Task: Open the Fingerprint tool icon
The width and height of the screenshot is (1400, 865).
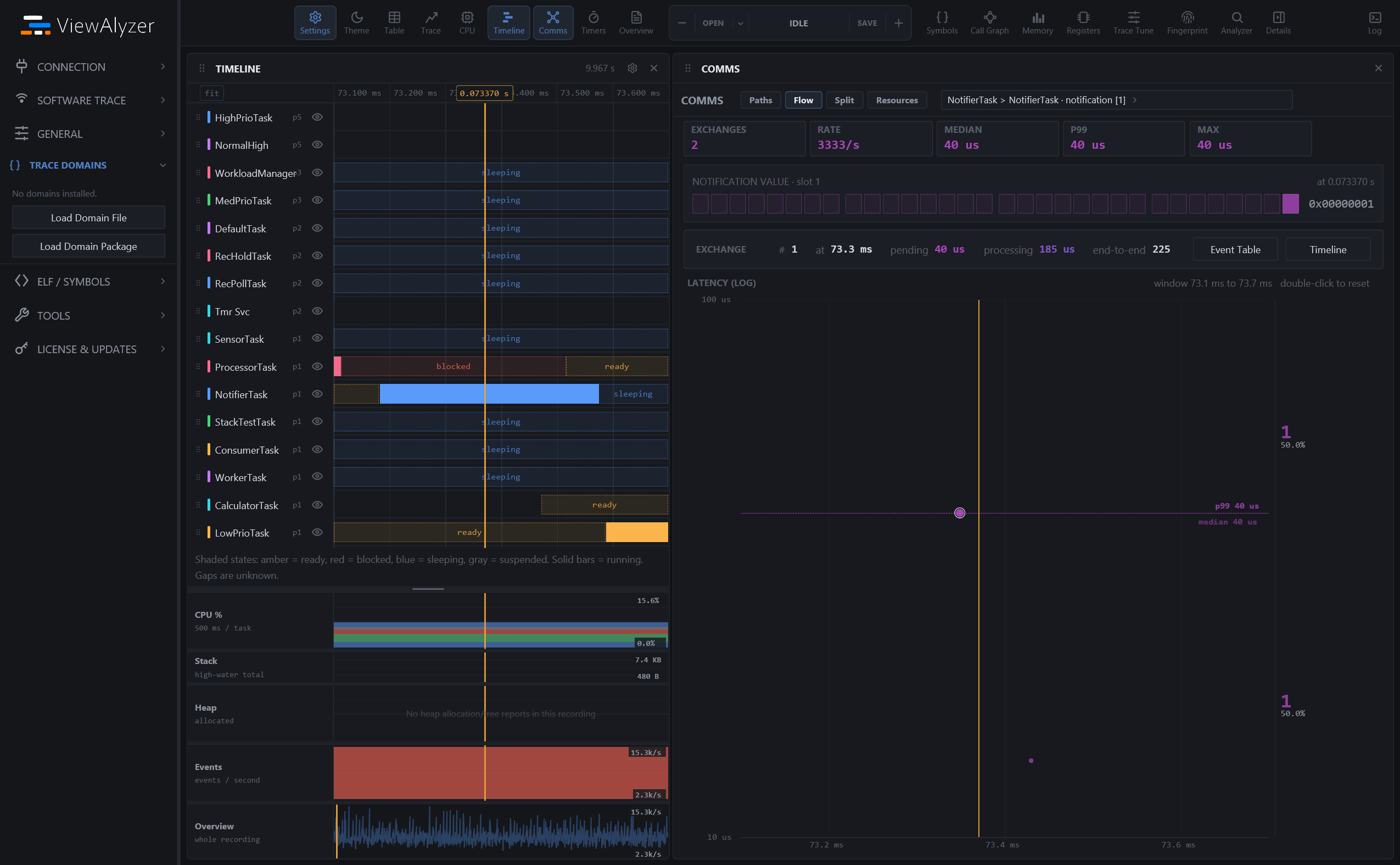Action: pyautogui.click(x=1187, y=23)
